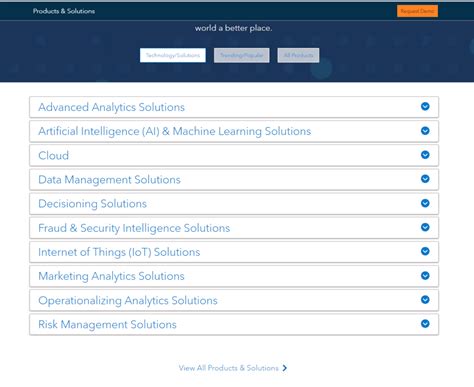This screenshot has height=387, width=474.
Task: Click the Data Management Solutions chevron icon
Action: click(x=425, y=179)
